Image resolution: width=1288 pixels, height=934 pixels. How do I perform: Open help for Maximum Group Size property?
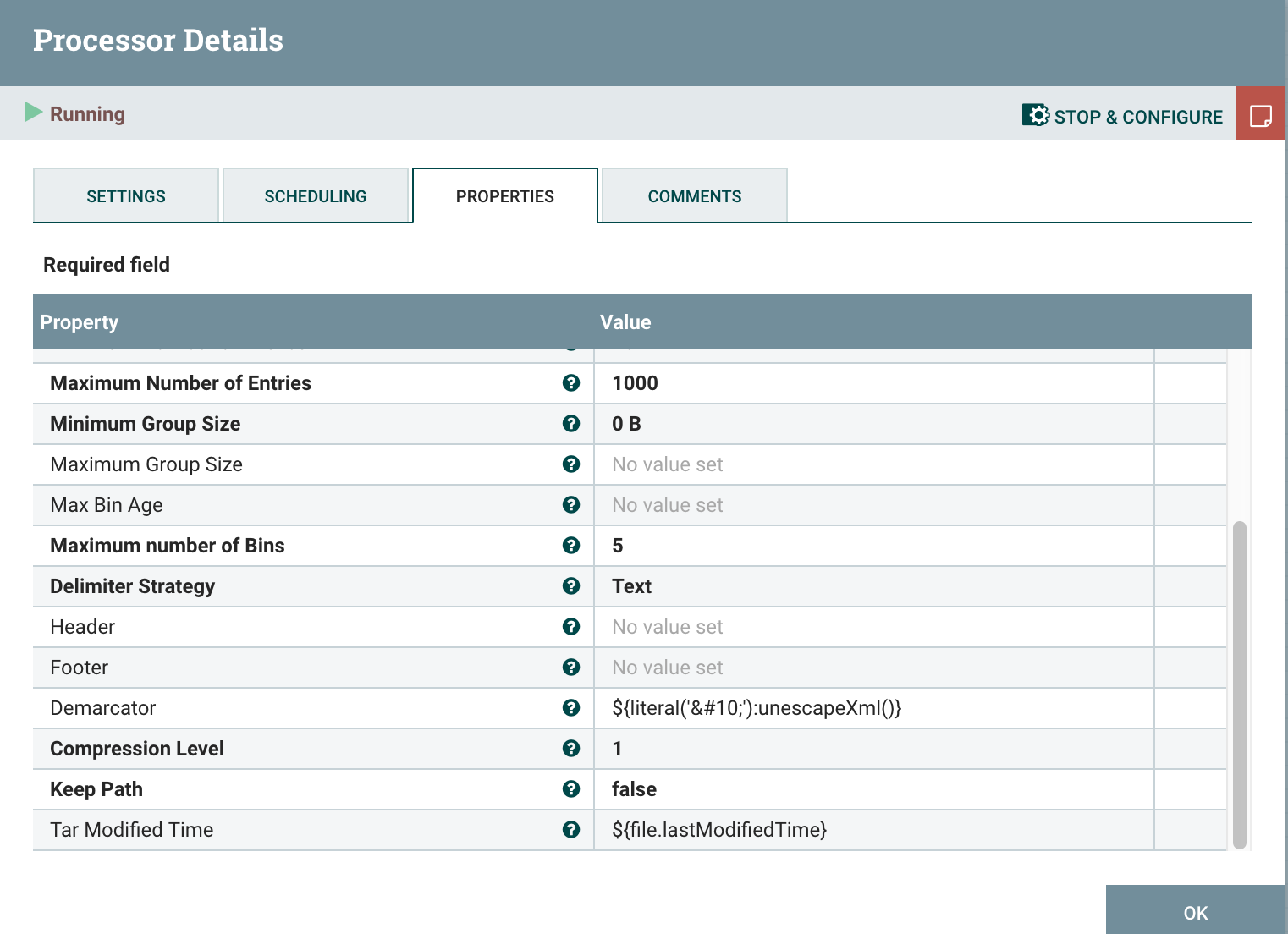click(571, 464)
